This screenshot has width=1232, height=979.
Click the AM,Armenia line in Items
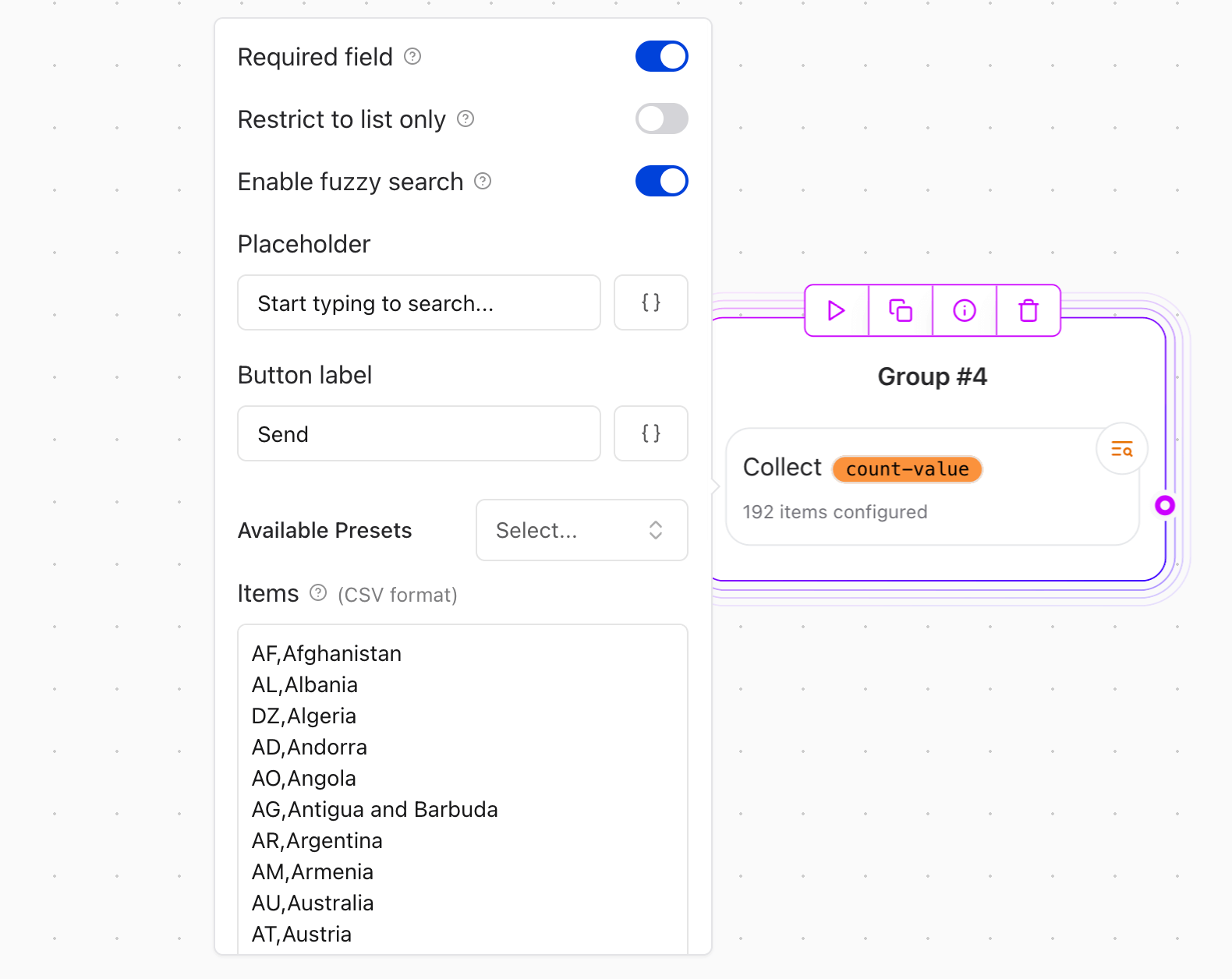pyautogui.click(x=313, y=871)
